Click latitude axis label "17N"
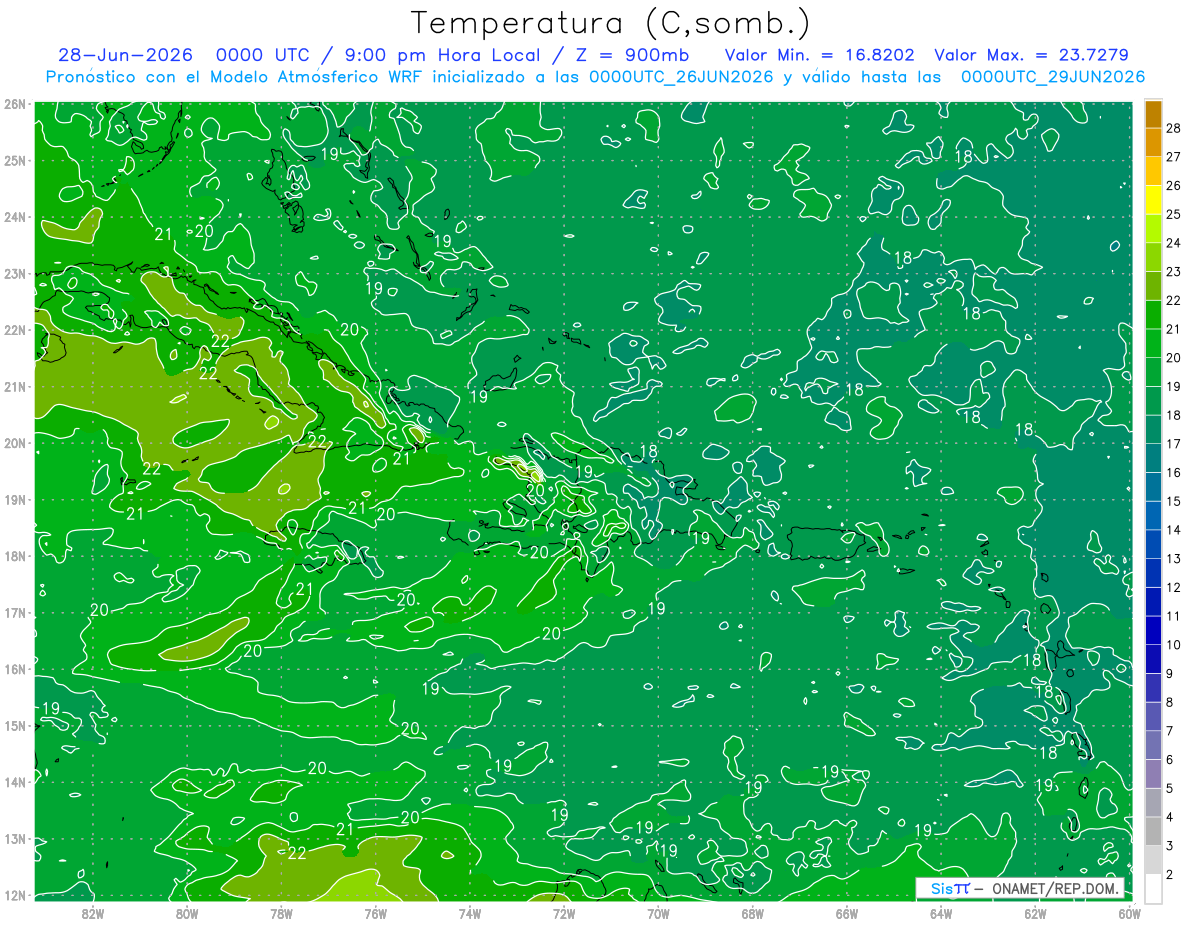The image size is (1200, 927). (15, 612)
